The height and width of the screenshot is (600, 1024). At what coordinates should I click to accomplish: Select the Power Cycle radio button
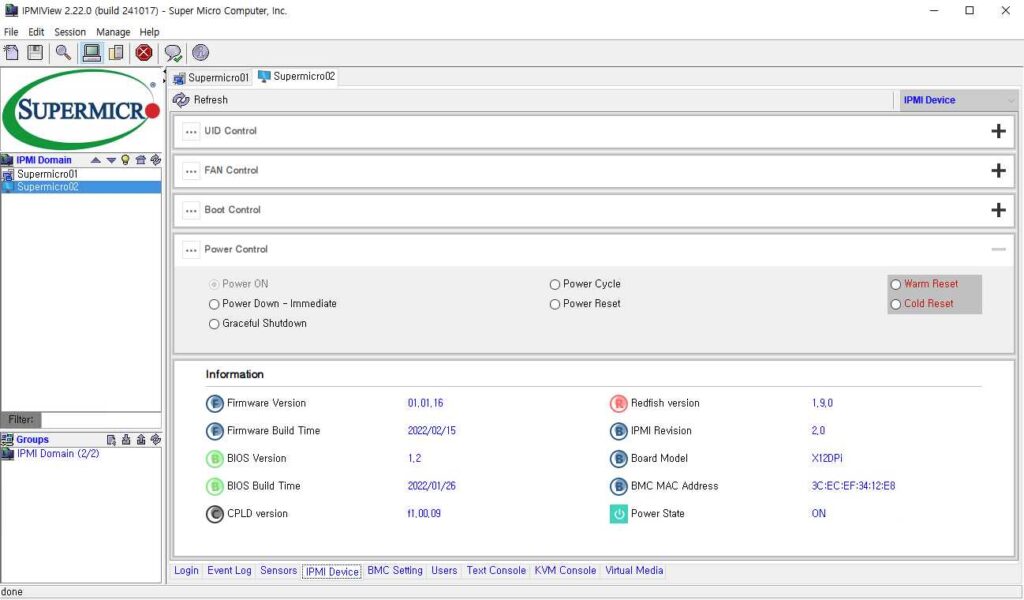pos(554,285)
